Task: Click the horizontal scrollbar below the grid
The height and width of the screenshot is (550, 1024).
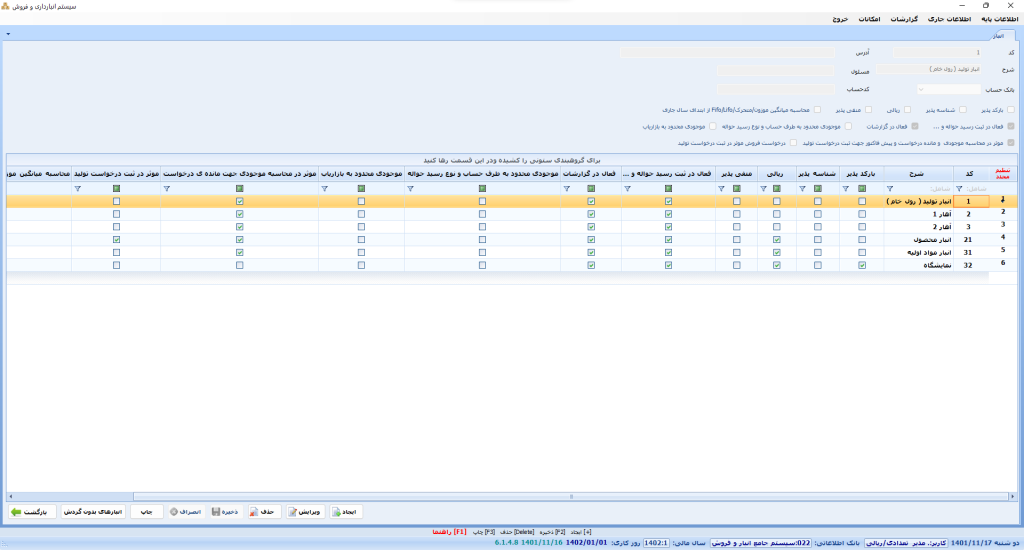Action: click(x=570, y=496)
